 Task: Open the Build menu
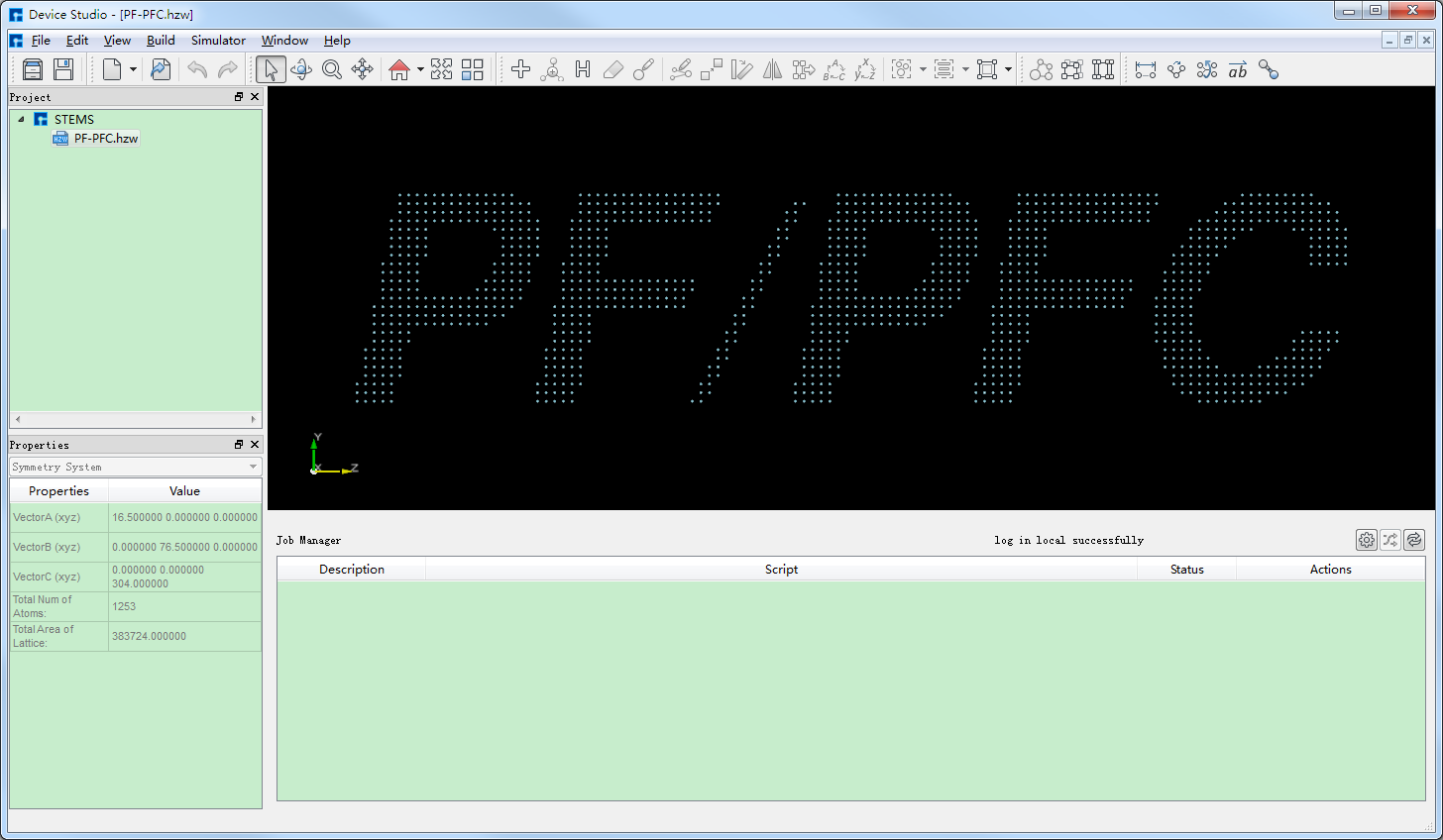pos(161,41)
